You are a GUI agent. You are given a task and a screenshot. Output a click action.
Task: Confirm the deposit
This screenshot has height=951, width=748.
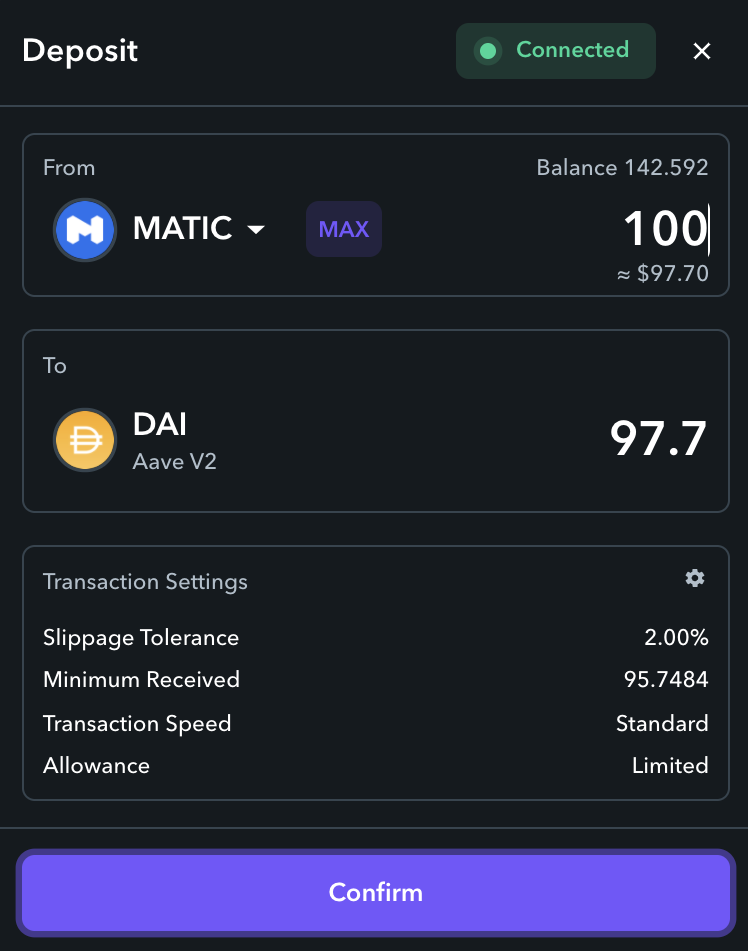[x=376, y=893]
